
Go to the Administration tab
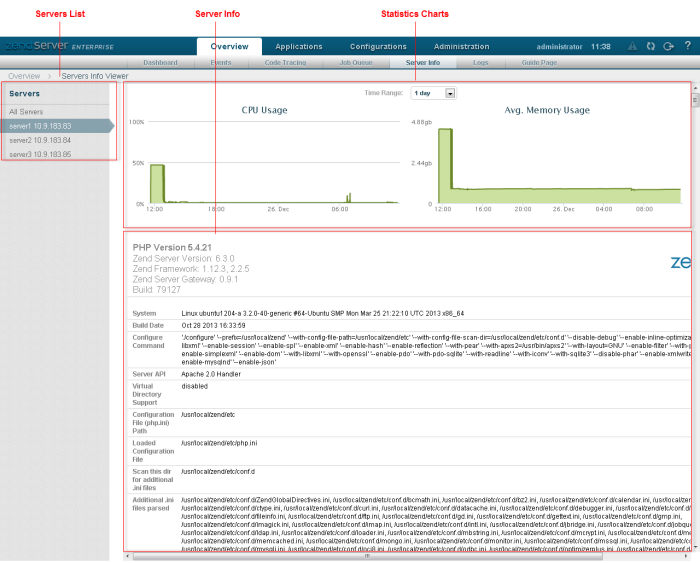(461, 46)
